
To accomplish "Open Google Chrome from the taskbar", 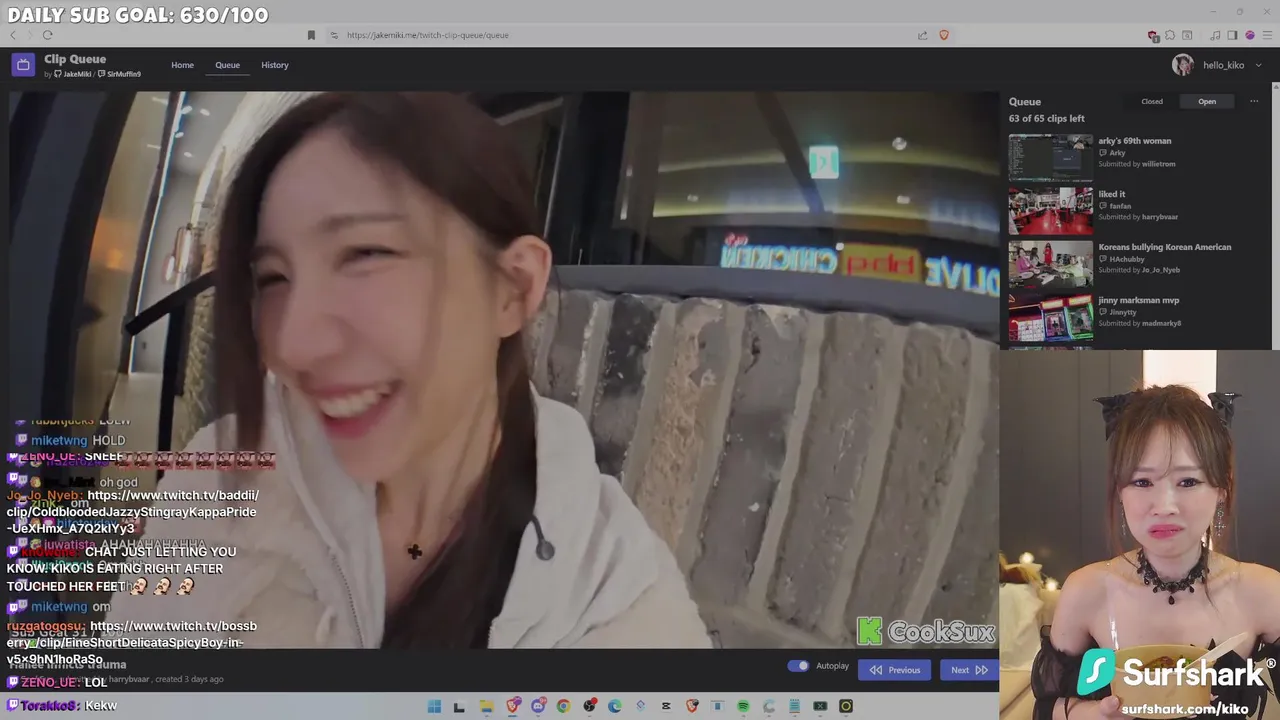I will 564,706.
